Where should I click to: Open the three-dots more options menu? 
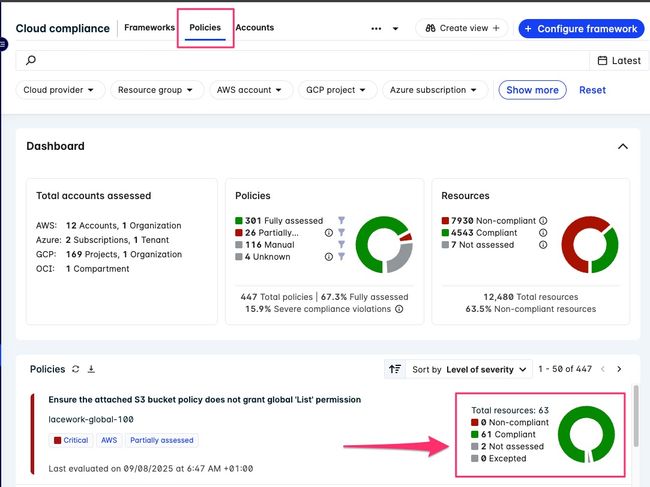click(376, 29)
